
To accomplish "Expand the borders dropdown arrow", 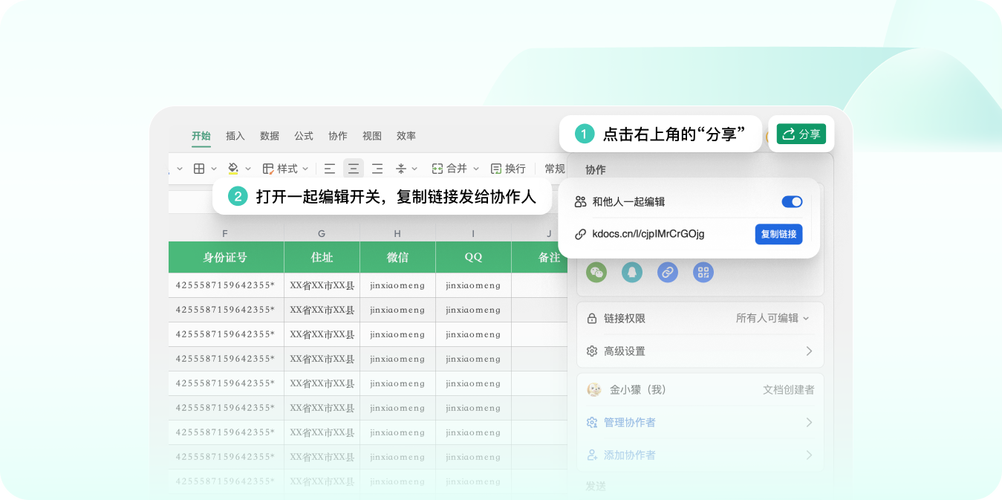I will coord(214,169).
